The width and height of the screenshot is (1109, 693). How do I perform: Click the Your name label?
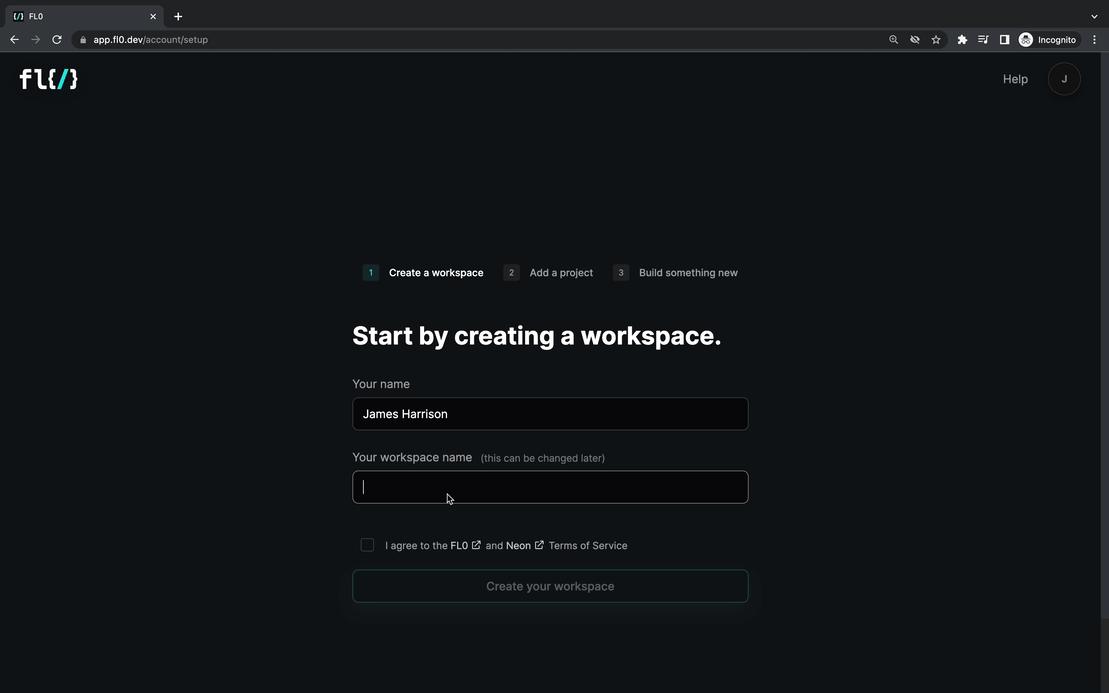381,384
